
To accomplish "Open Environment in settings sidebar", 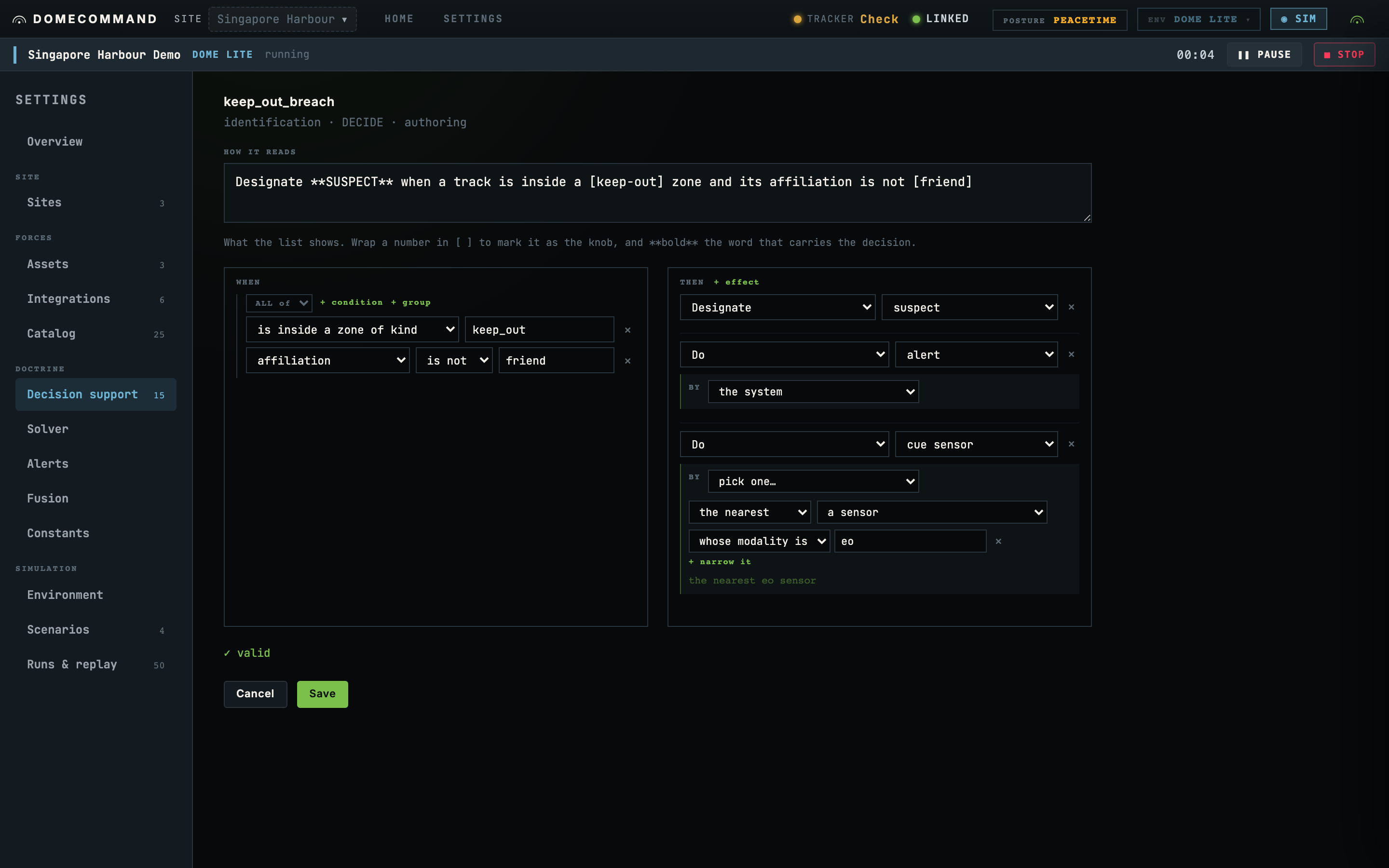I will coord(96,595).
